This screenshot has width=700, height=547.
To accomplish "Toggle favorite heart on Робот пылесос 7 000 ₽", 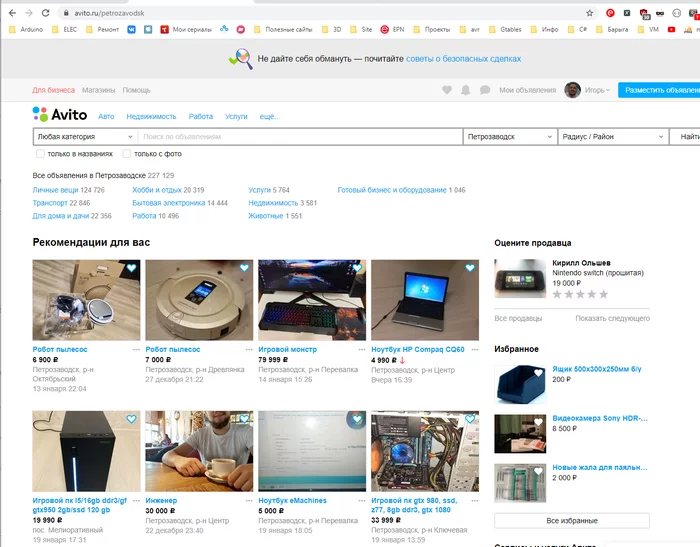I will pyautogui.click(x=244, y=268).
